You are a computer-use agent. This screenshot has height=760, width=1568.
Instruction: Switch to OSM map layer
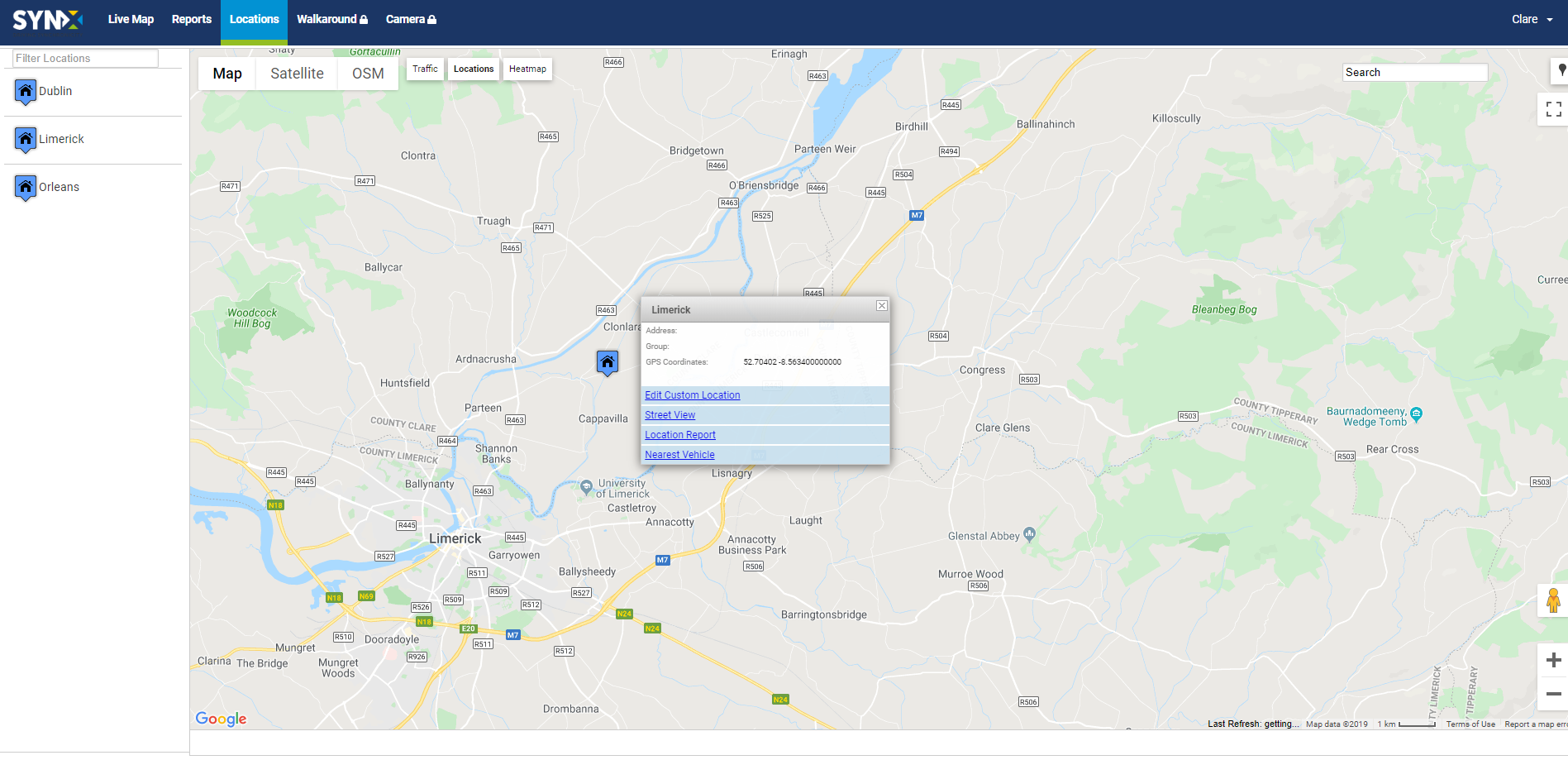[x=368, y=74]
